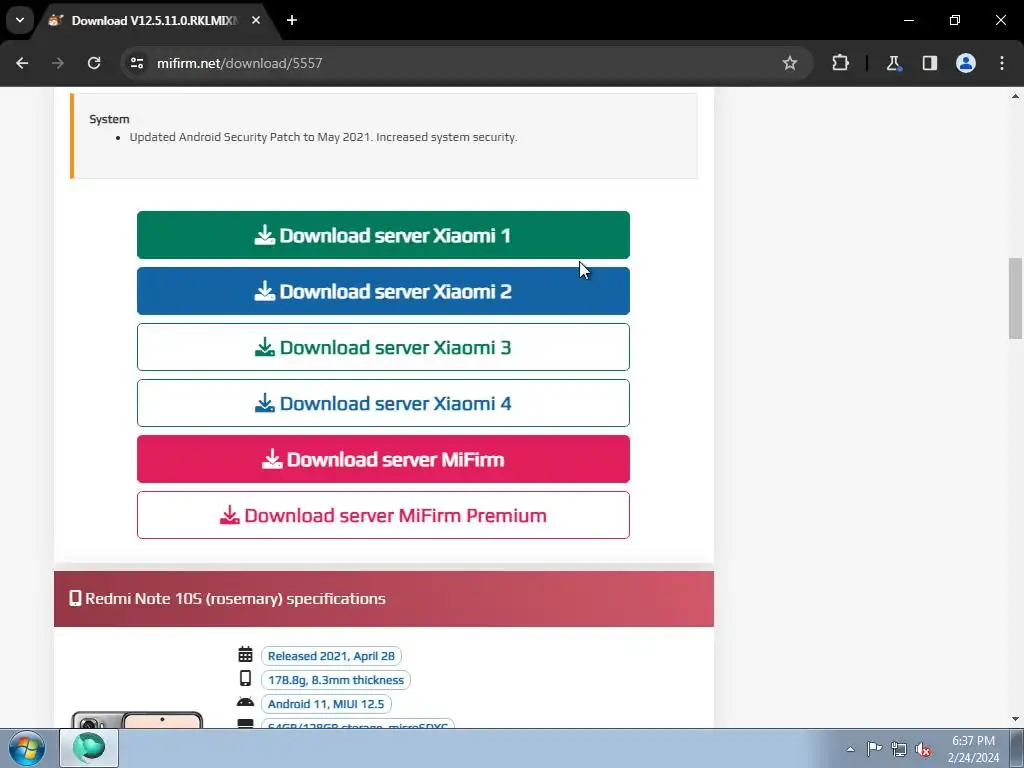Click the scrollbar down arrow
The height and width of the screenshot is (768, 1024).
[1015, 720]
